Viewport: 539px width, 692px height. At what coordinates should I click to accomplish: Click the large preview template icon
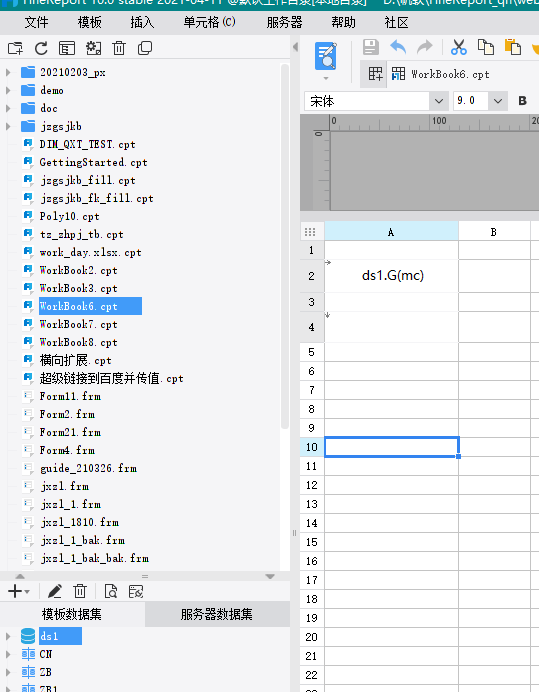click(x=326, y=56)
